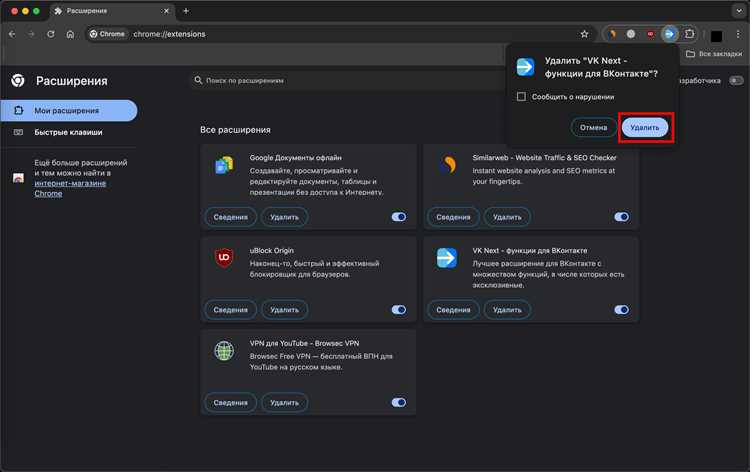Viewport: 750px width, 472px height.
Task: Disable the Similarweb extension switch
Action: [x=621, y=217]
